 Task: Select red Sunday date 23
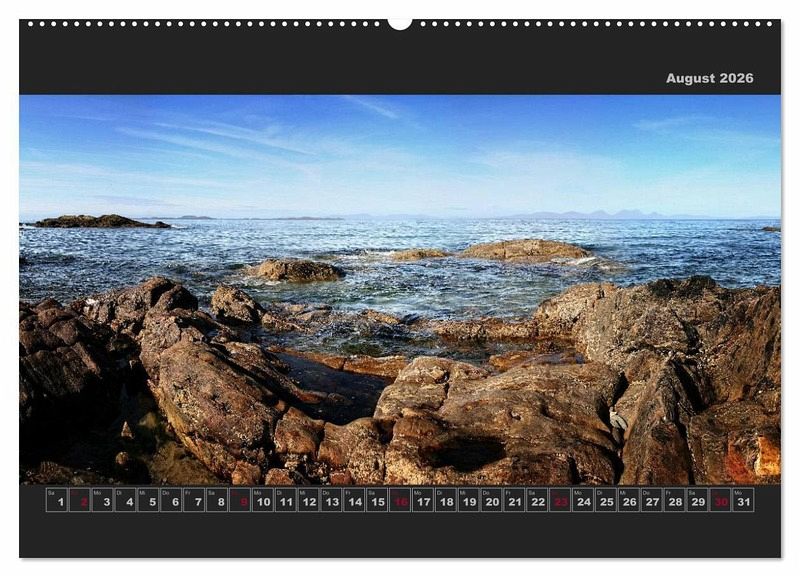click(x=560, y=500)
